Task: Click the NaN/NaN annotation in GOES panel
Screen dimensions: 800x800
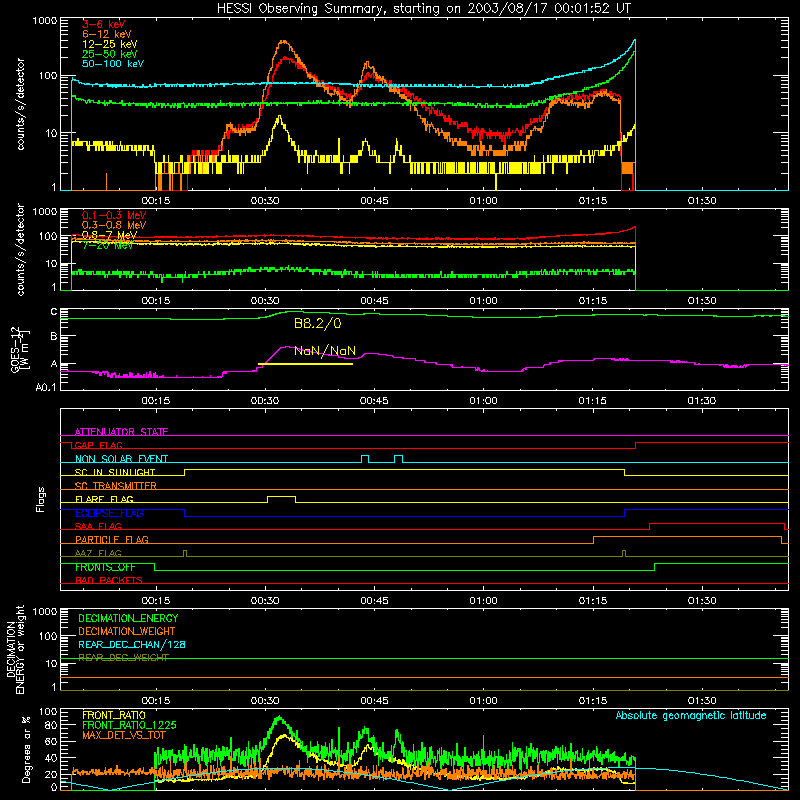Action: 325,351
